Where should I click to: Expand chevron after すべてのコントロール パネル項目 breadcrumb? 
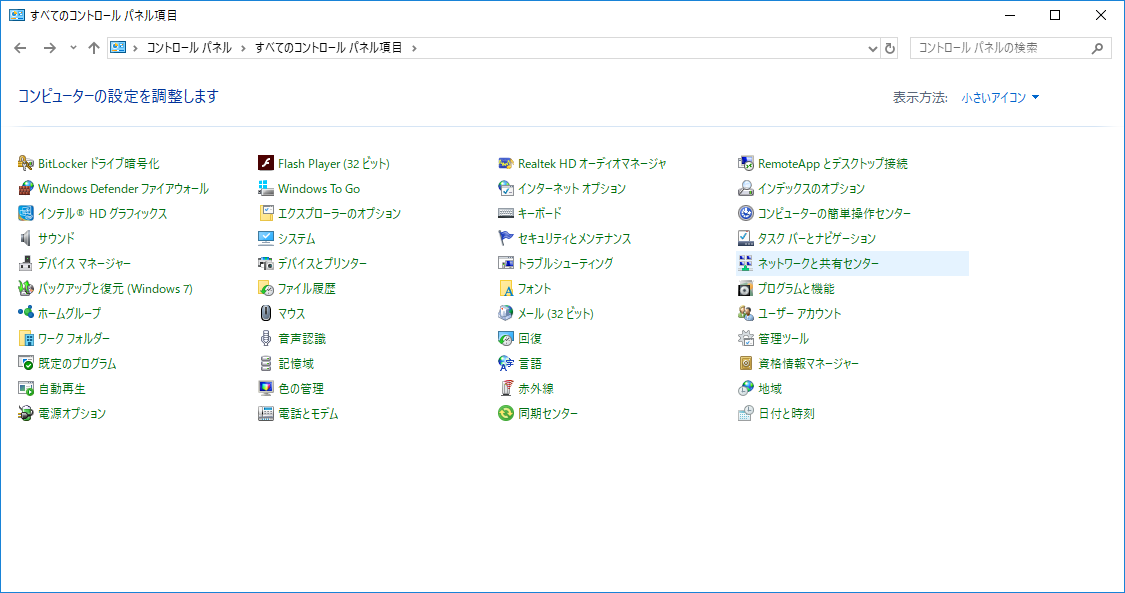414,48
